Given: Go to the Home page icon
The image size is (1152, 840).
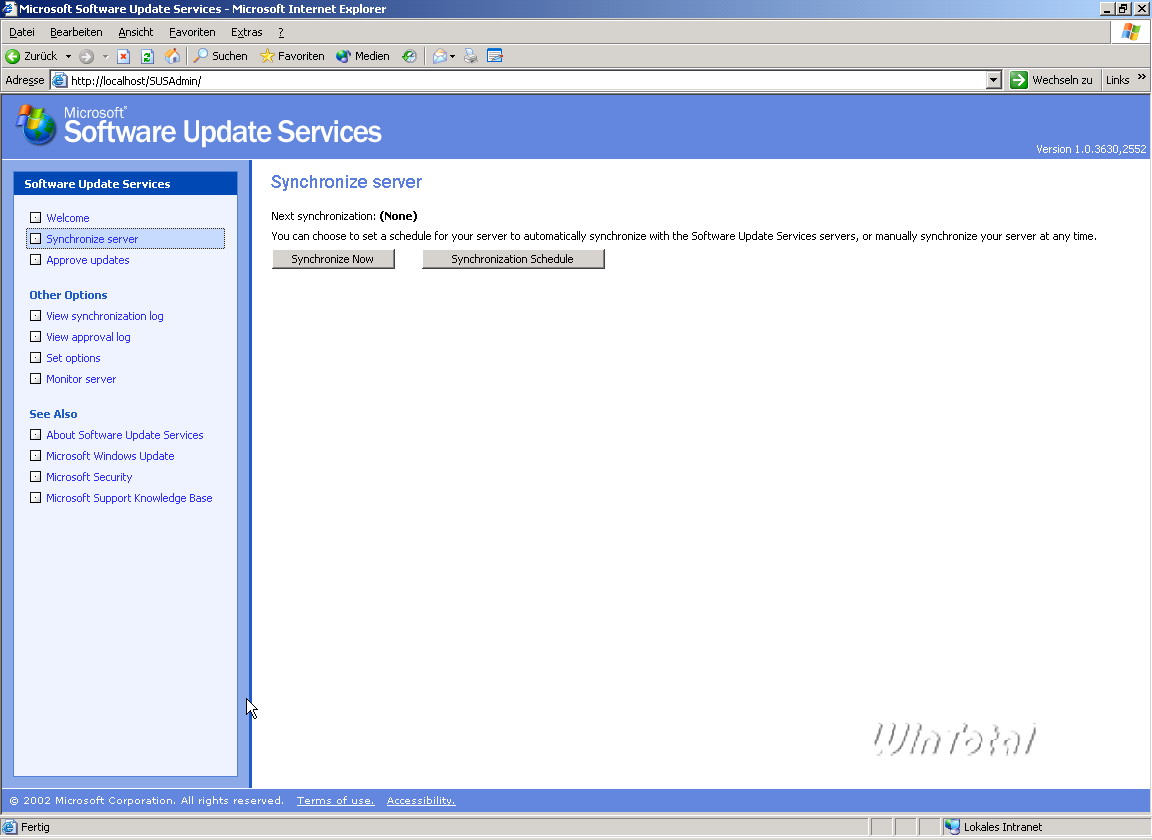Looking at the screenshot, I should coord(172,56).
